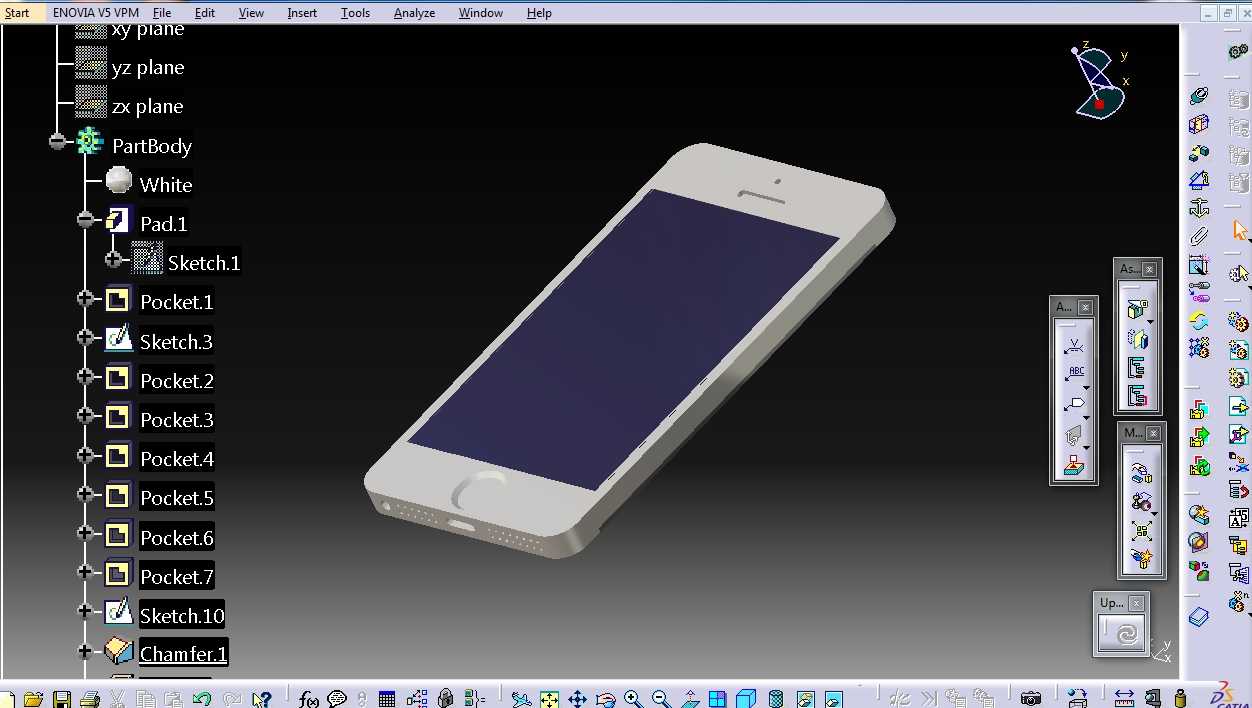Open the Capture camera tool
The image size is (1252, 708).
click(1031, 699)
